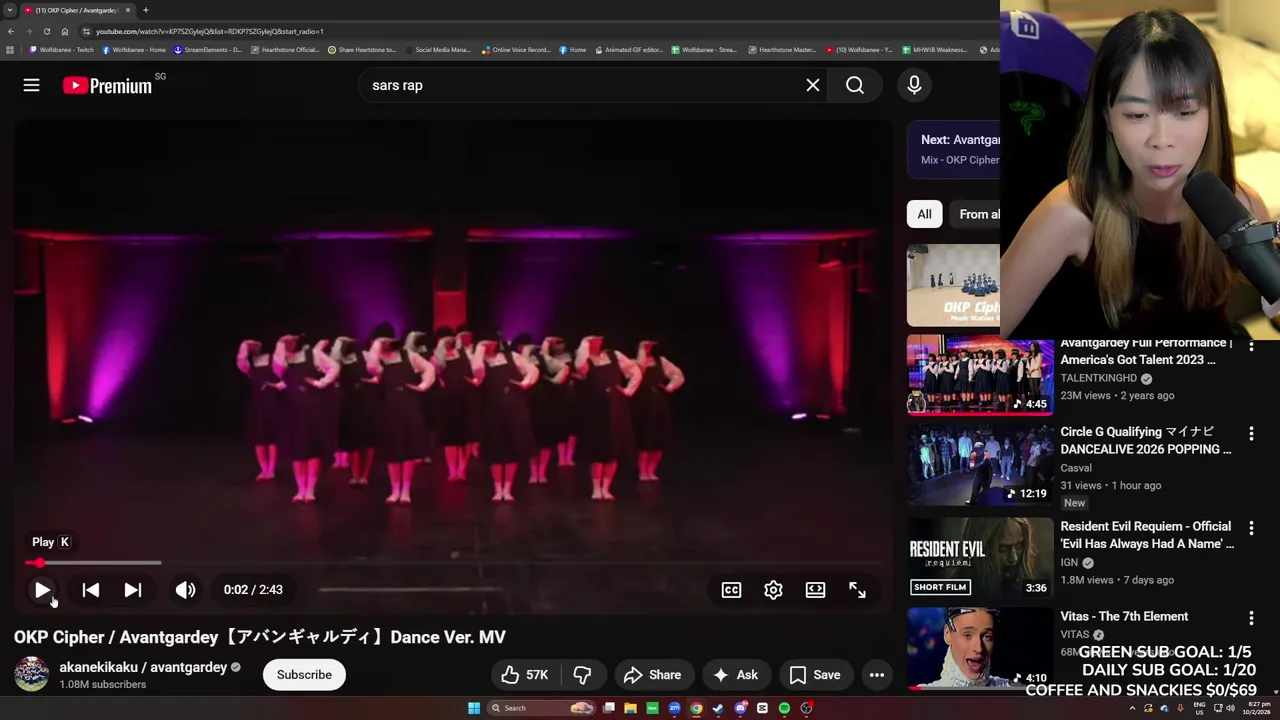1280x720 pixels.
Task: Open options for Avantgardey Full Performance
Action: (1251, 345)
